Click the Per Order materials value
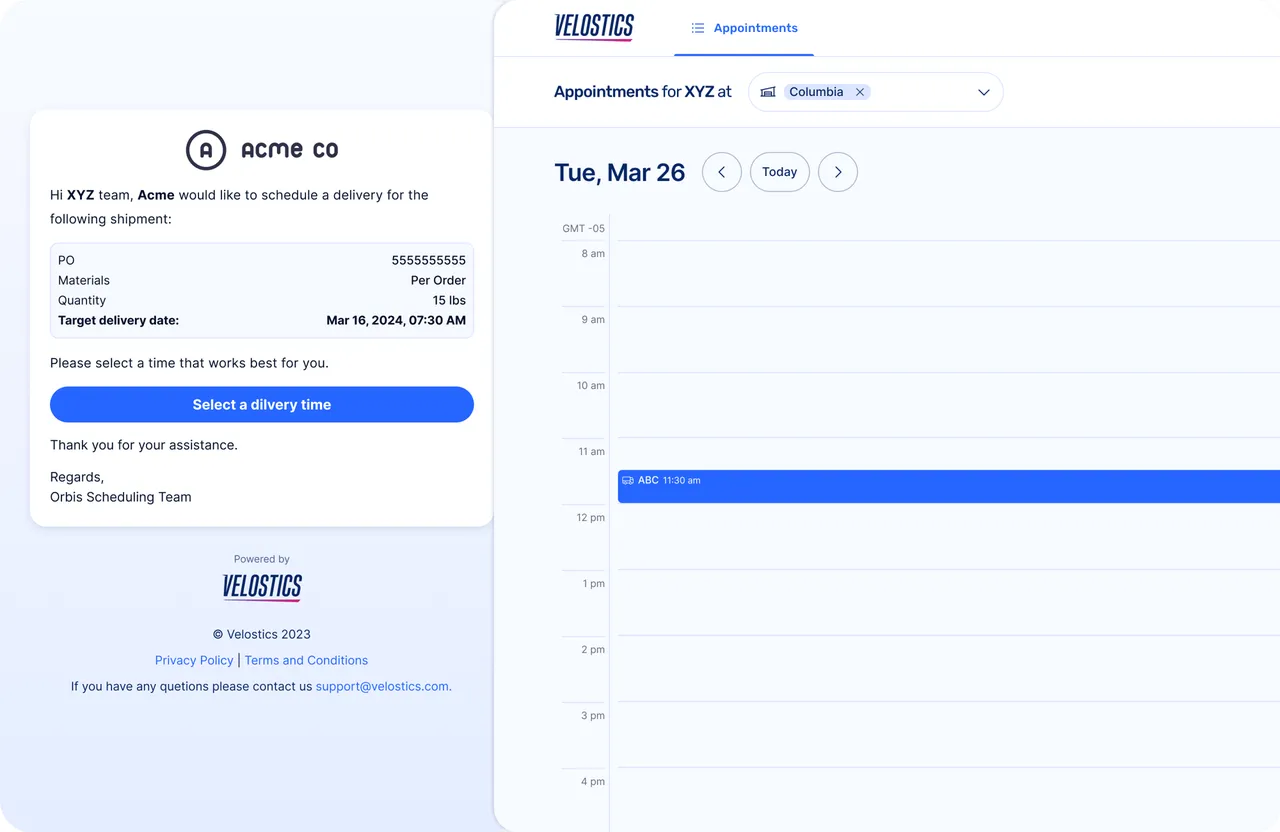Image resolution: width=1280 pixels, height=832 pixels. click(438, 280)
